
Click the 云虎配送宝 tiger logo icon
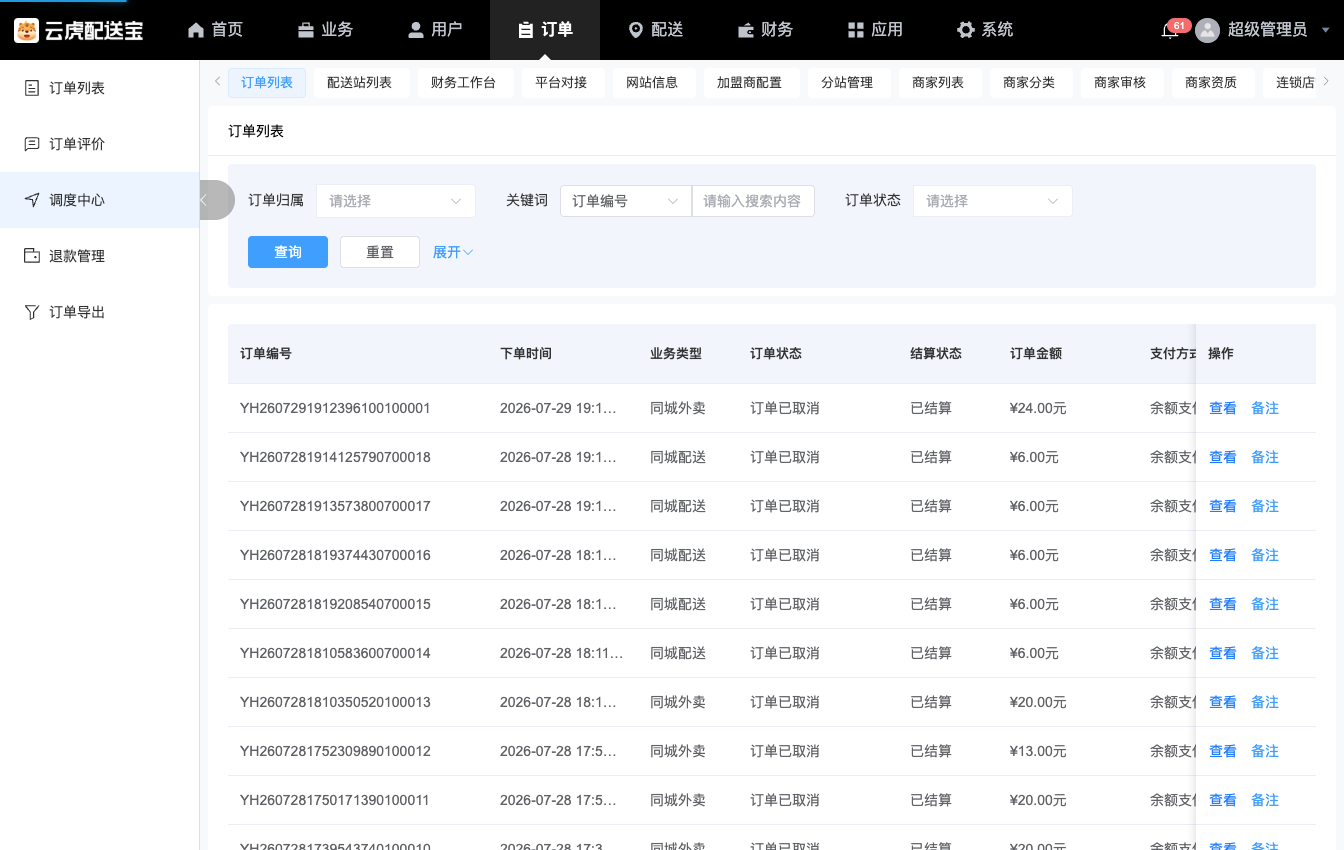26,30
